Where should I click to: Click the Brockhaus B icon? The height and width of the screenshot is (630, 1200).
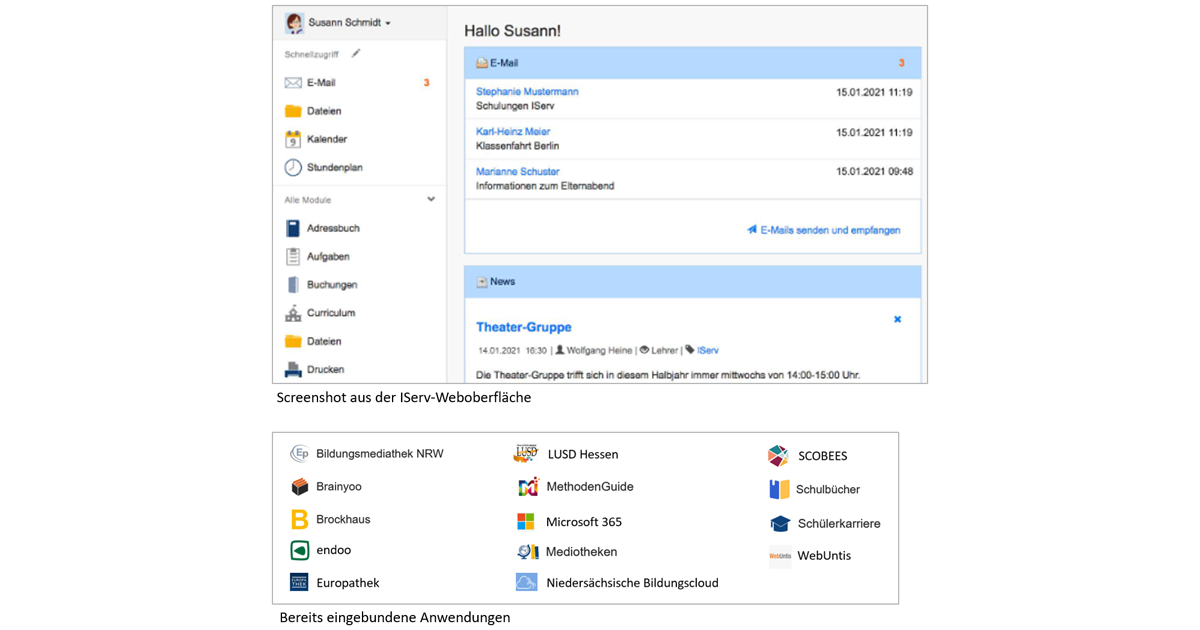coord(299,519)
